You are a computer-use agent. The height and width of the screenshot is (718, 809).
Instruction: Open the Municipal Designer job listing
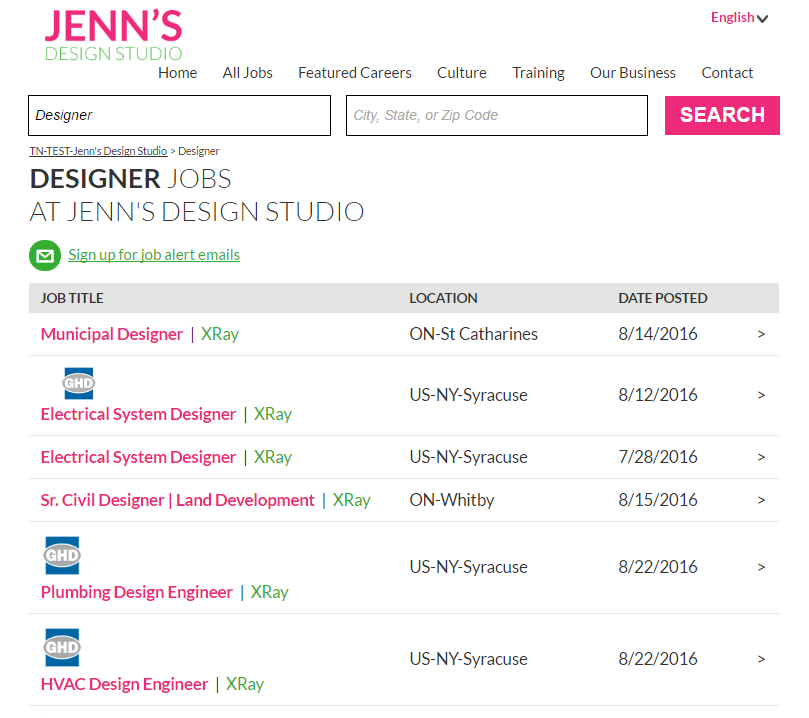click(x=112, y=334)
